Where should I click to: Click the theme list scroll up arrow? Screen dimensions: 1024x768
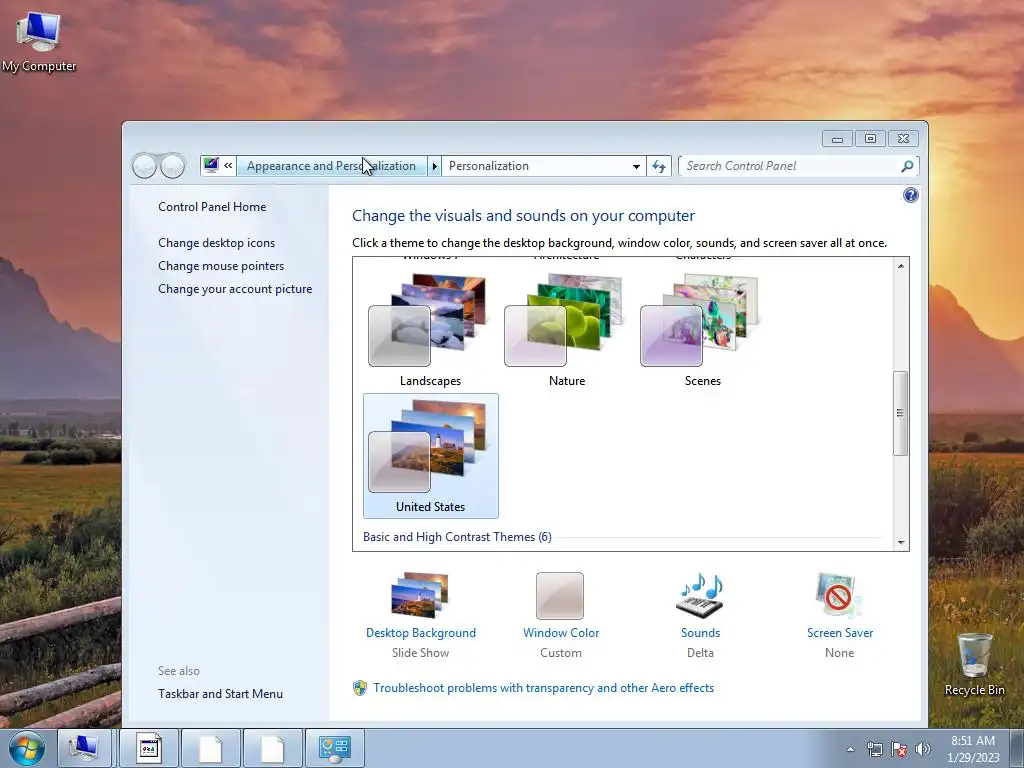point(901,266)
